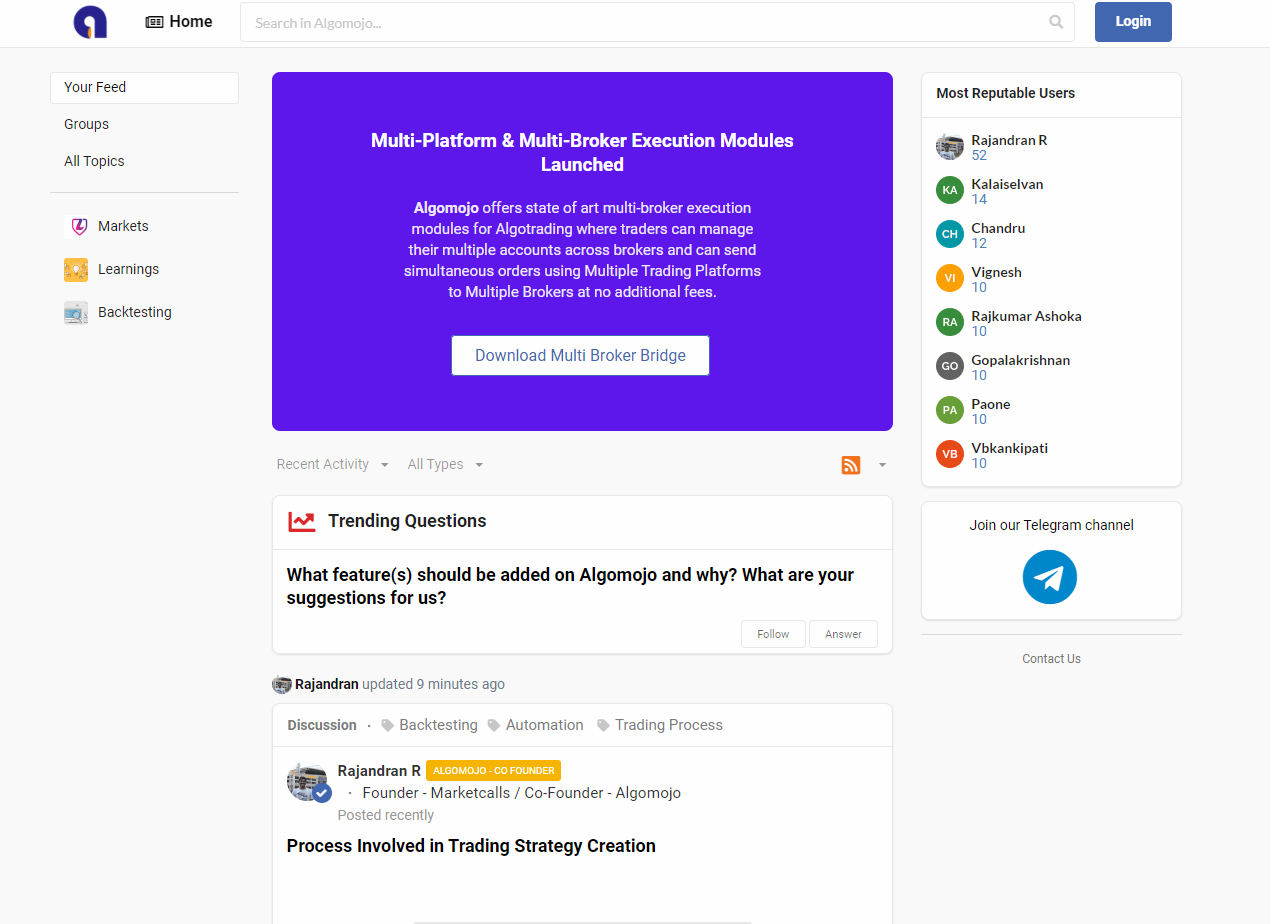The image size is (1270, 924).
Task: Open the All Types filter dropdown
Action: click(445, 464)
